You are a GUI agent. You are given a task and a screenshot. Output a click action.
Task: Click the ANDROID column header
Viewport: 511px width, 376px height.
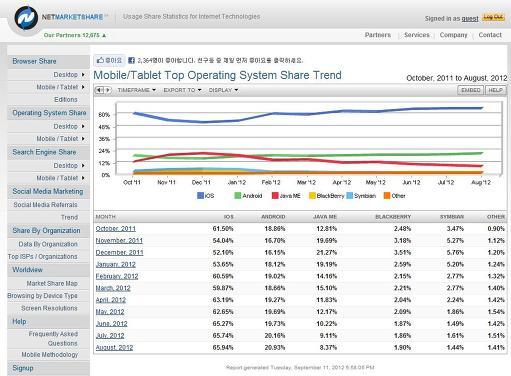click(x=273, y=217)
